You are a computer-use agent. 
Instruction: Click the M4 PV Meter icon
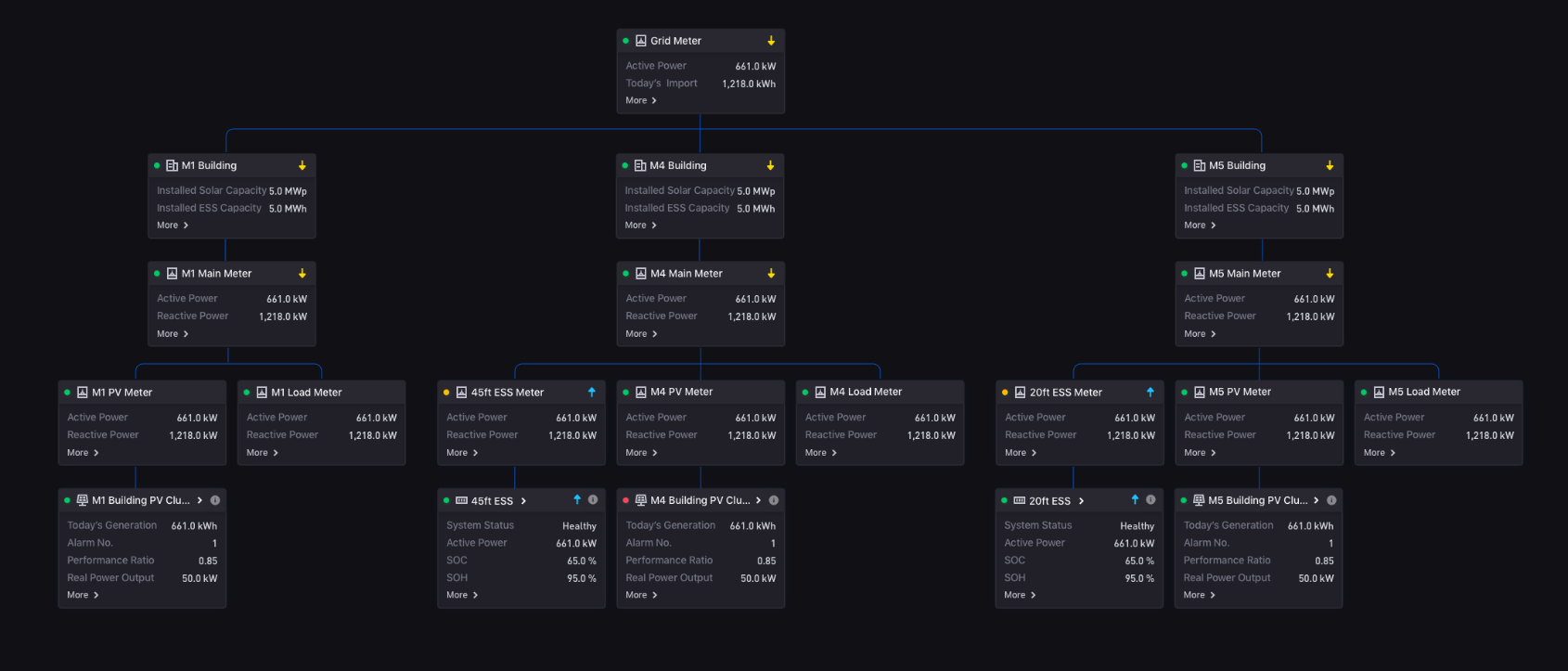(x=641, y=393)
